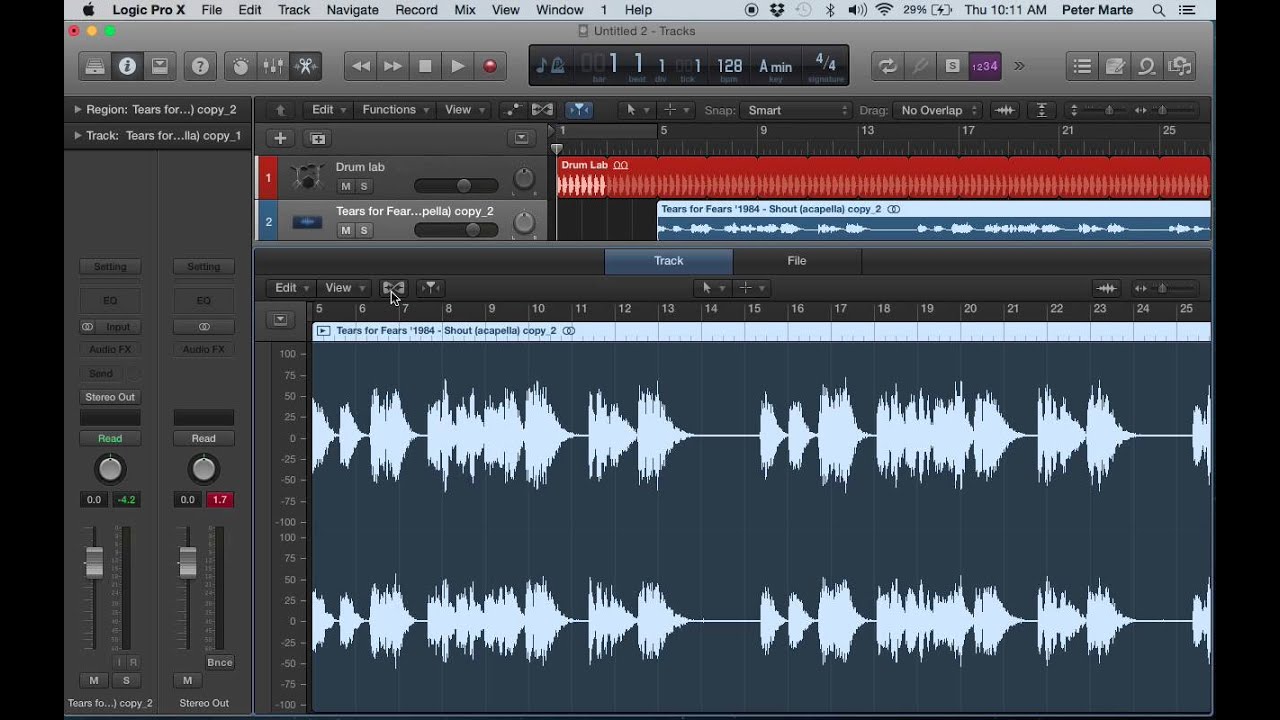
Task: Open Smart Controls knob icon
Action: pos(241,67)
